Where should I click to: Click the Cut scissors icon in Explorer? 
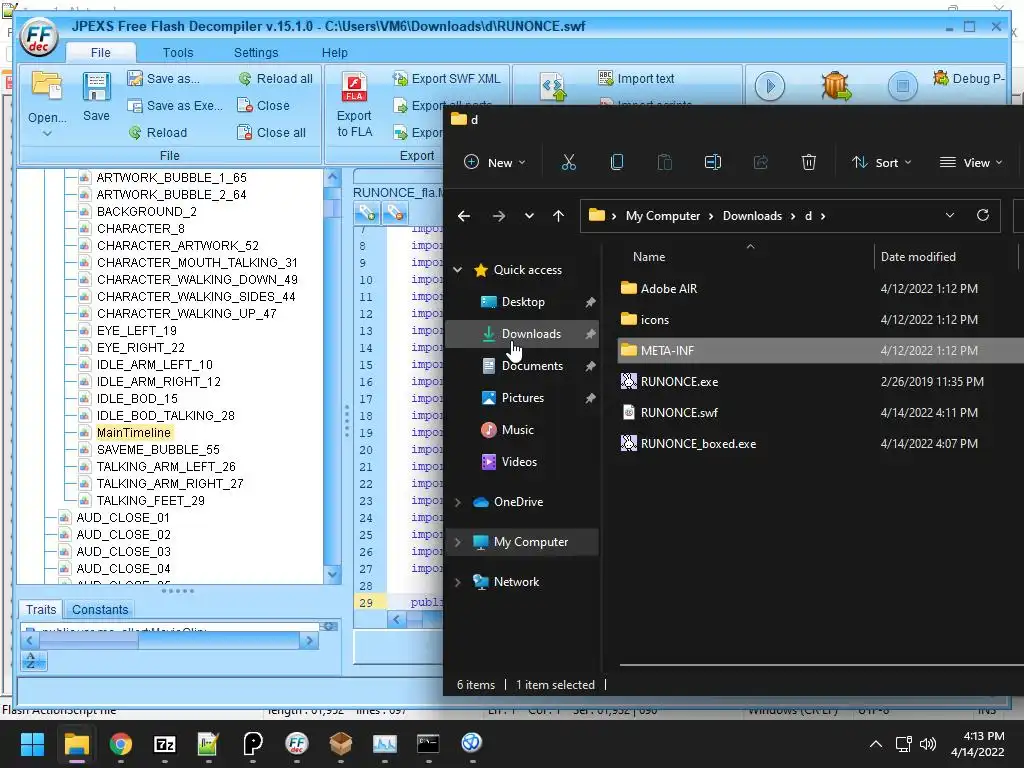pos(569,163)
